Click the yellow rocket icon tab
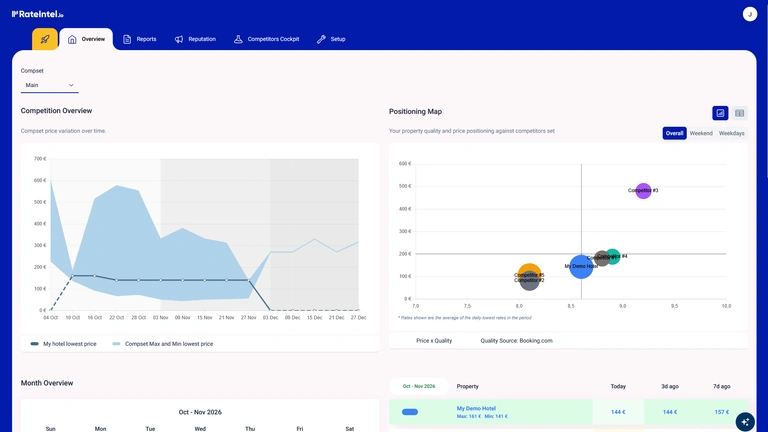768x432 pixels. 45,39
